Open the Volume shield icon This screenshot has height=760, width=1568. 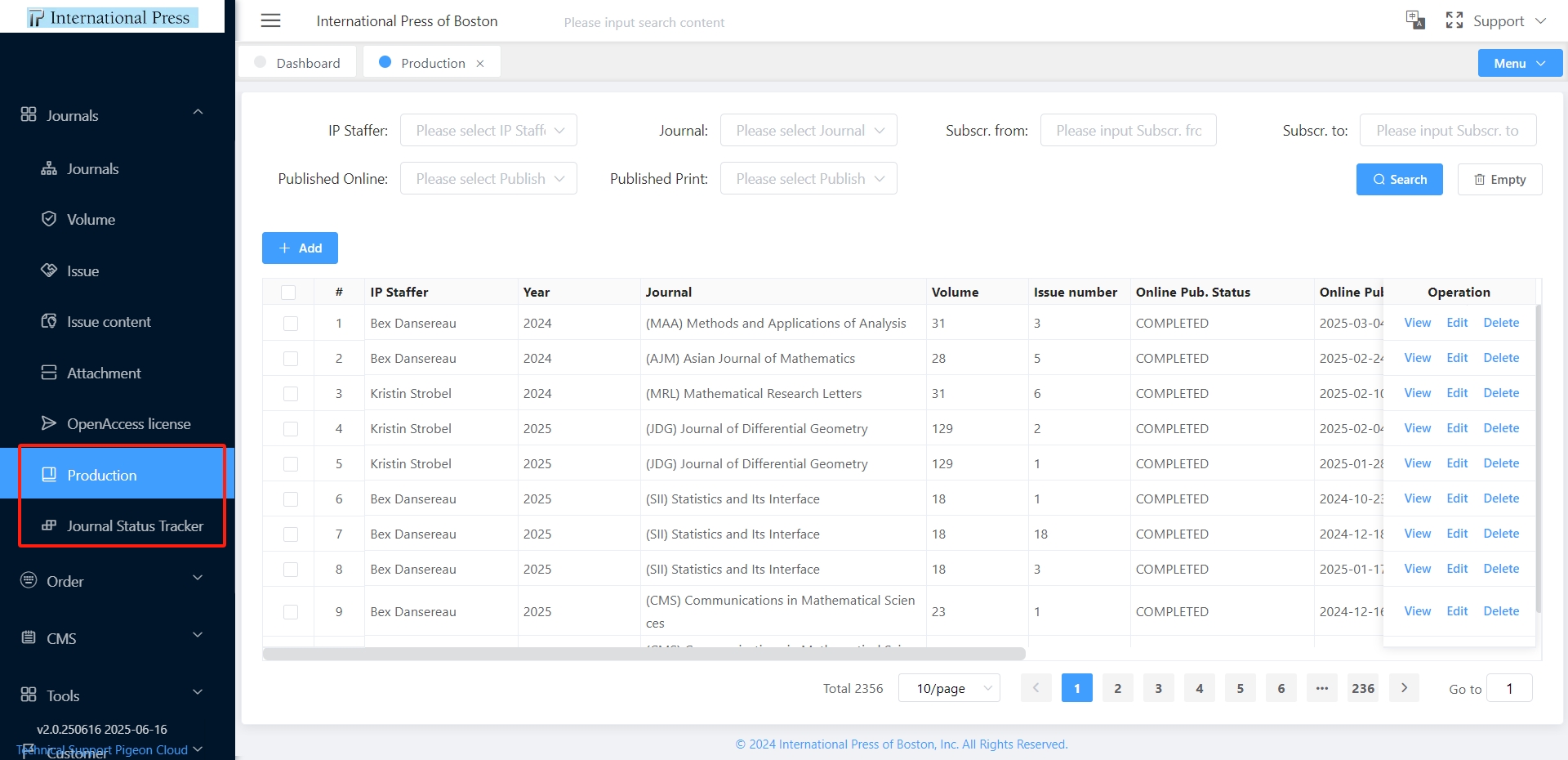49,219
